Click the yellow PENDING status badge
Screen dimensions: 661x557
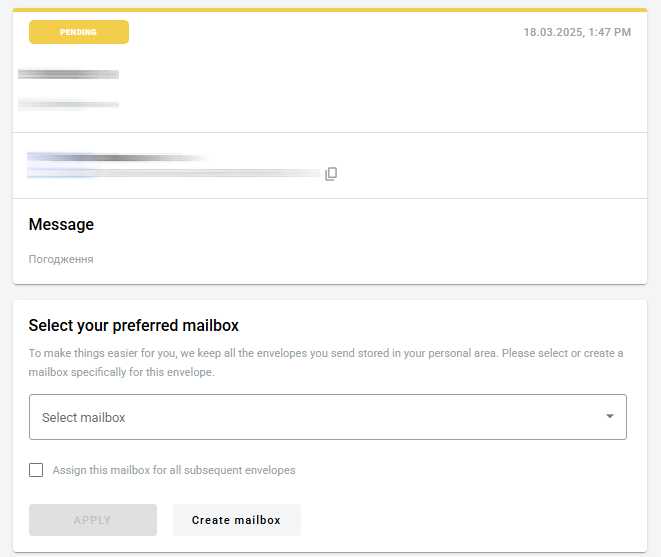pyautogui.click(x=79, y=32)
